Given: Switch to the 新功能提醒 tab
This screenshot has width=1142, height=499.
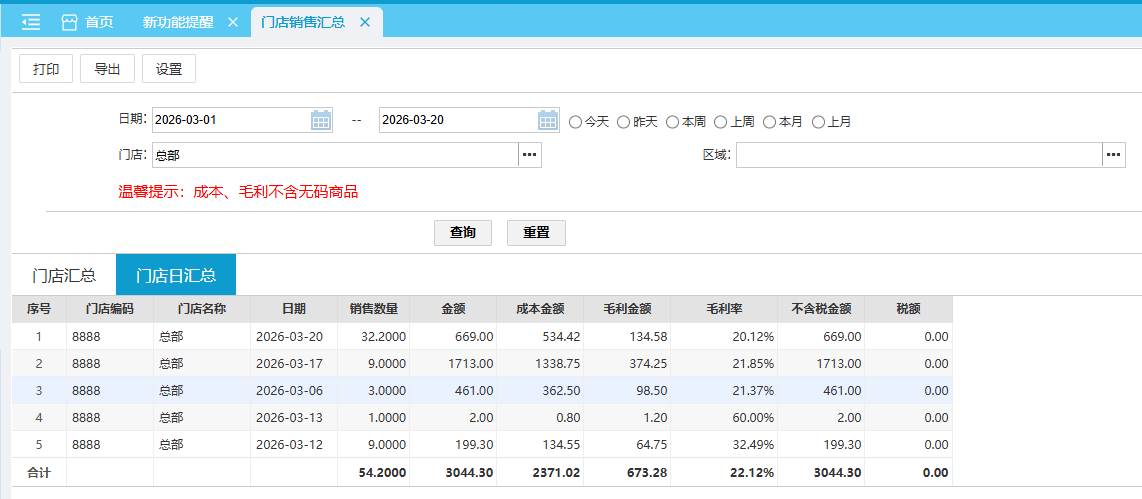Looking at the screenshot, I should (x=177, y=21).
